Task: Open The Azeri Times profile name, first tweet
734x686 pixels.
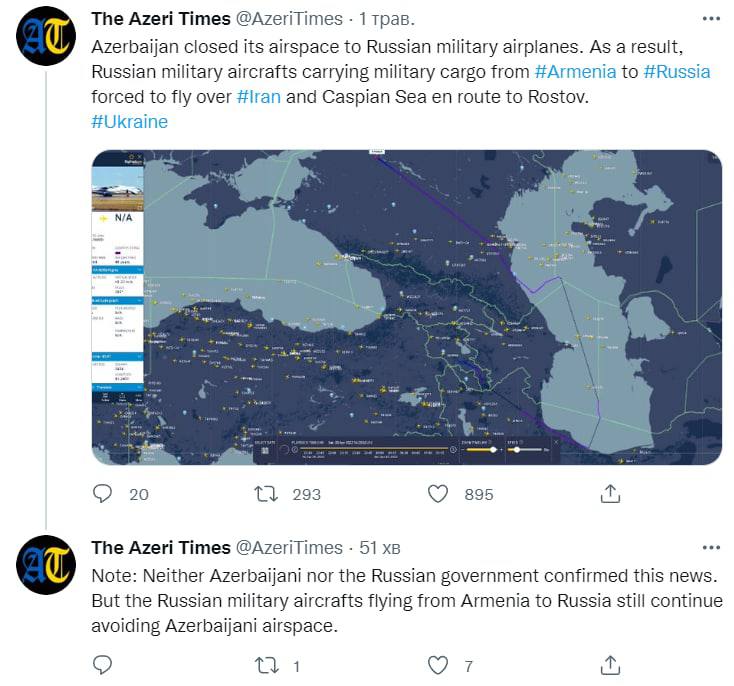Action: (x=158, y=19)
